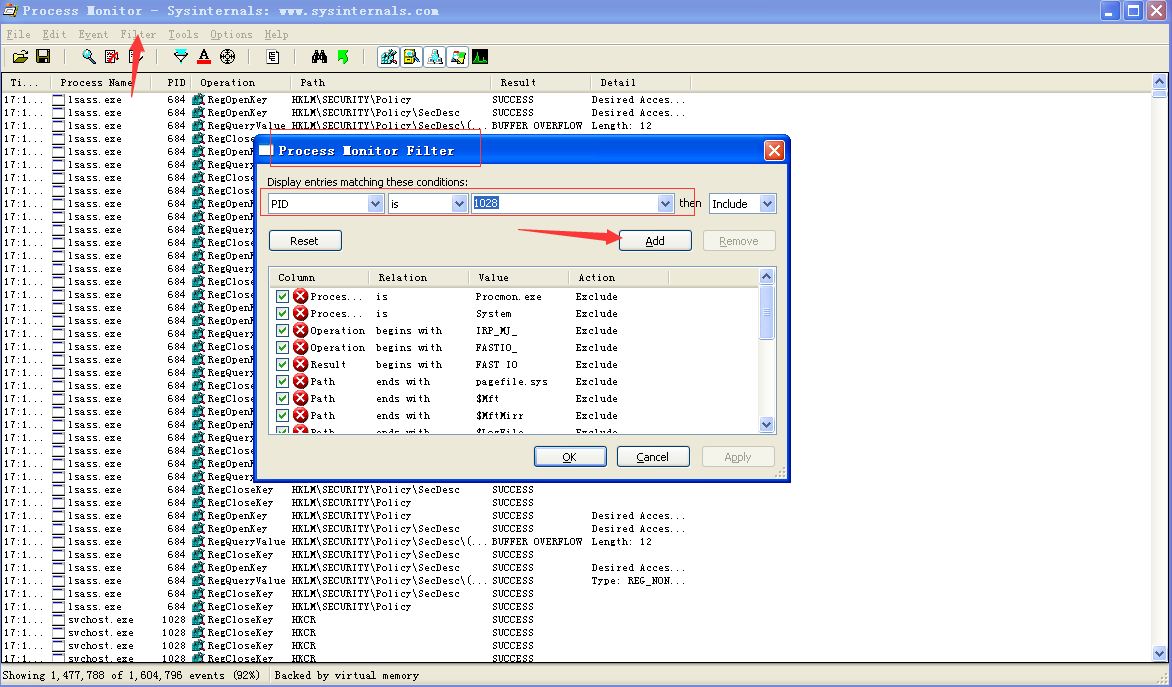Disable the FASTIO_ operation filter checkbox
The image size is (1172, 687).
pos(283,348)
